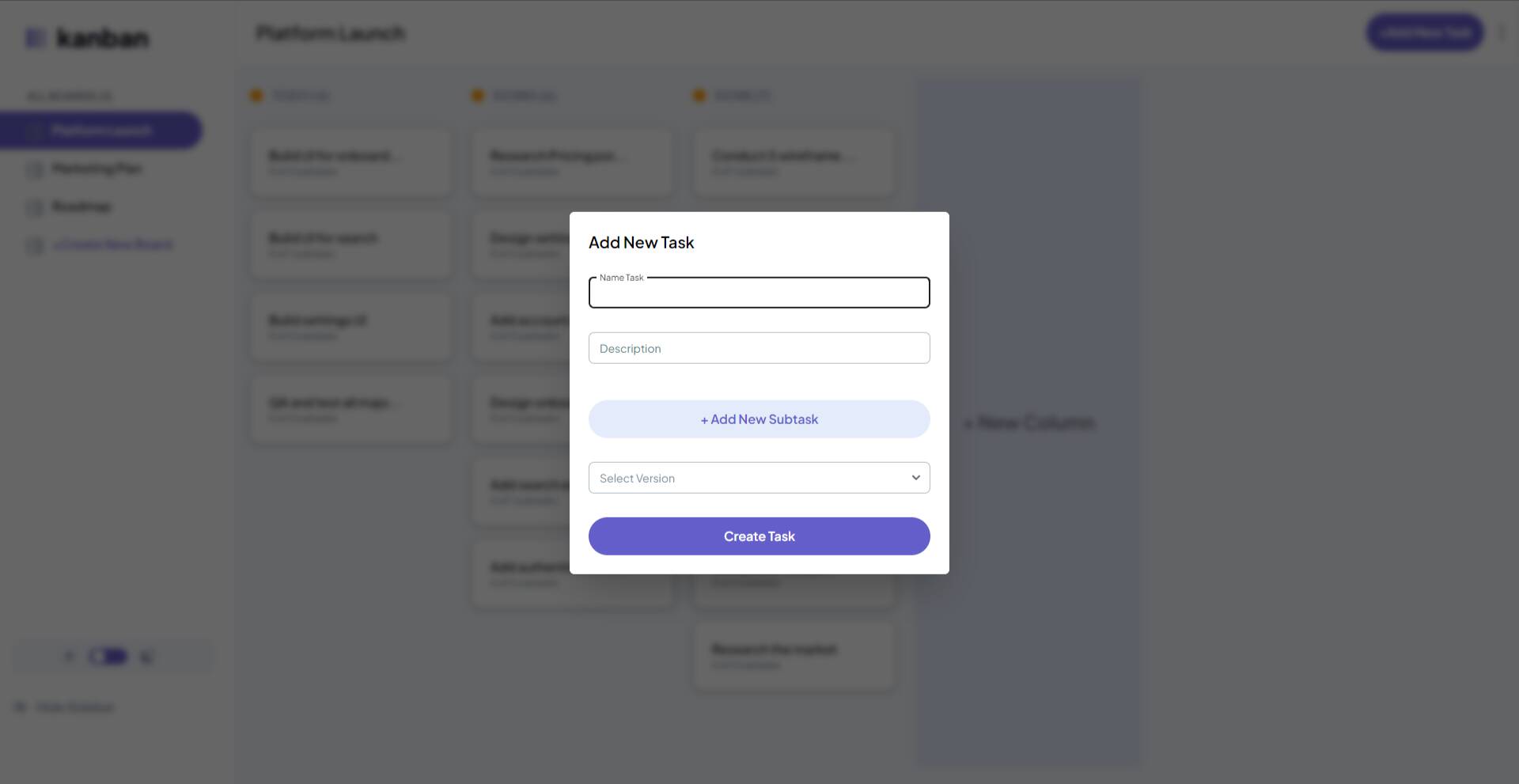
Task: Toggle the dark mode theme switch
Action: 108,657
